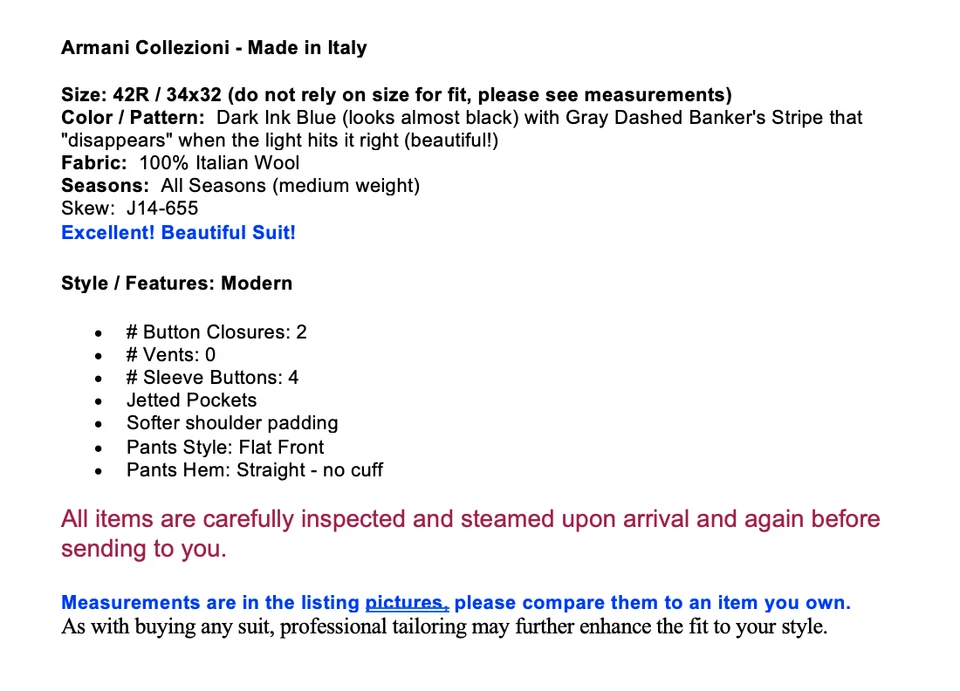This screenshot has height=691, width=960.
Task: Click the "Softer shoulder padding" bullet item
Action: [232, 423]
